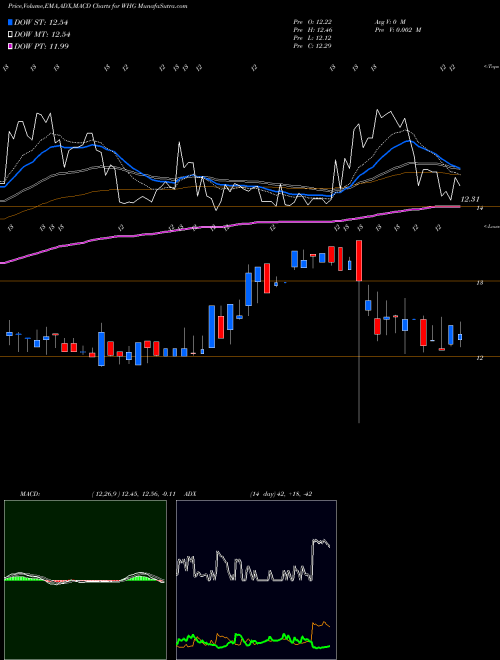Click the white DOW MT legend swatch

[10, 35]
